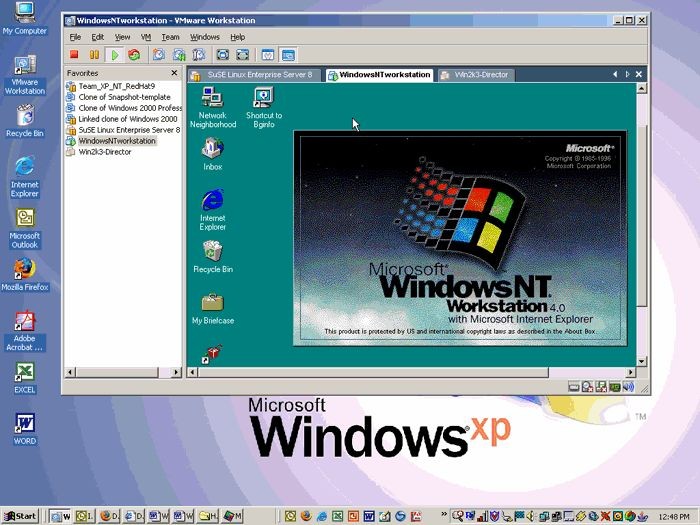Click the 12:48 PM taskbar clock

click(674, 517)
